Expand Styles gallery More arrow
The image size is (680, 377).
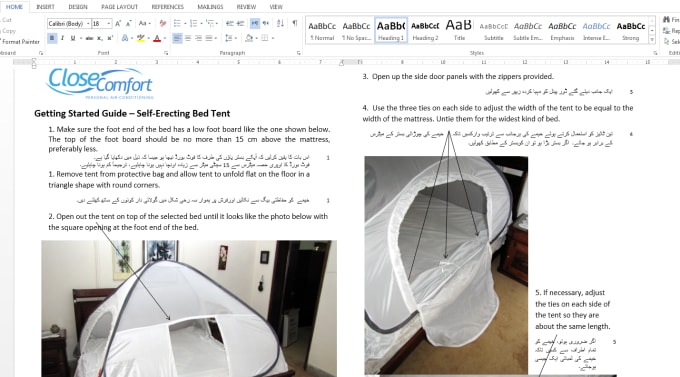652,39
